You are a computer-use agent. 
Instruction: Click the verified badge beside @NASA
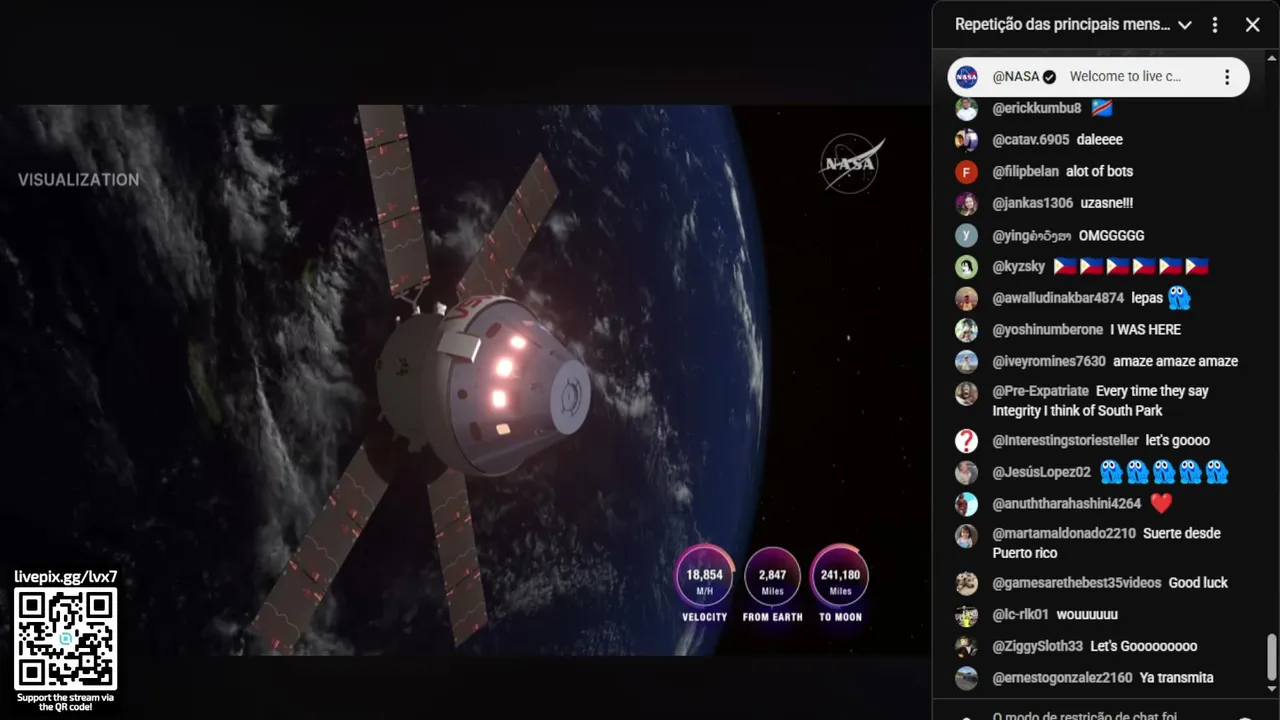pyautogui.click(x=1049, y=77)
